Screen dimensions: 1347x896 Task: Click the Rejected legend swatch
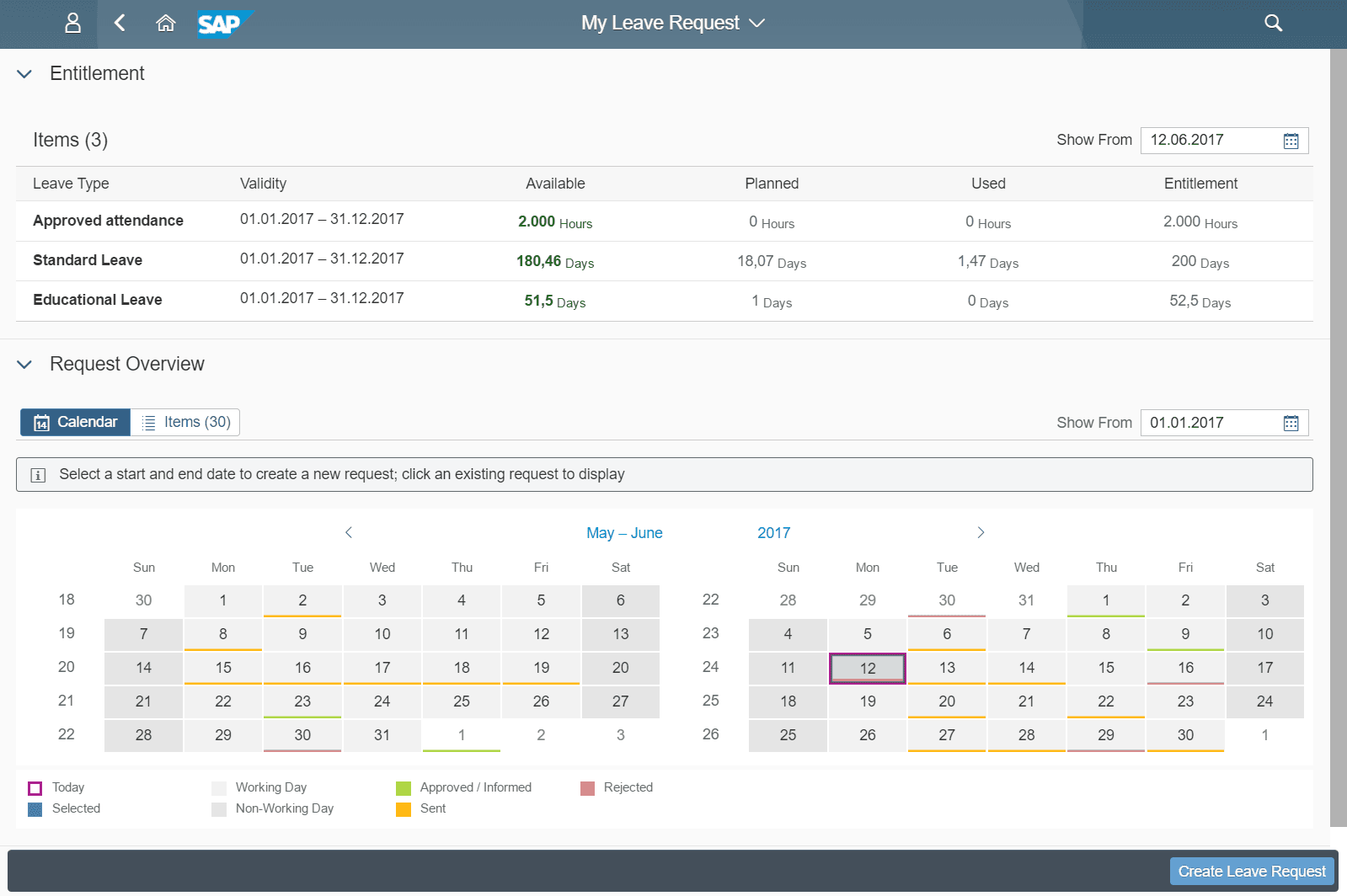coord(587,788)
